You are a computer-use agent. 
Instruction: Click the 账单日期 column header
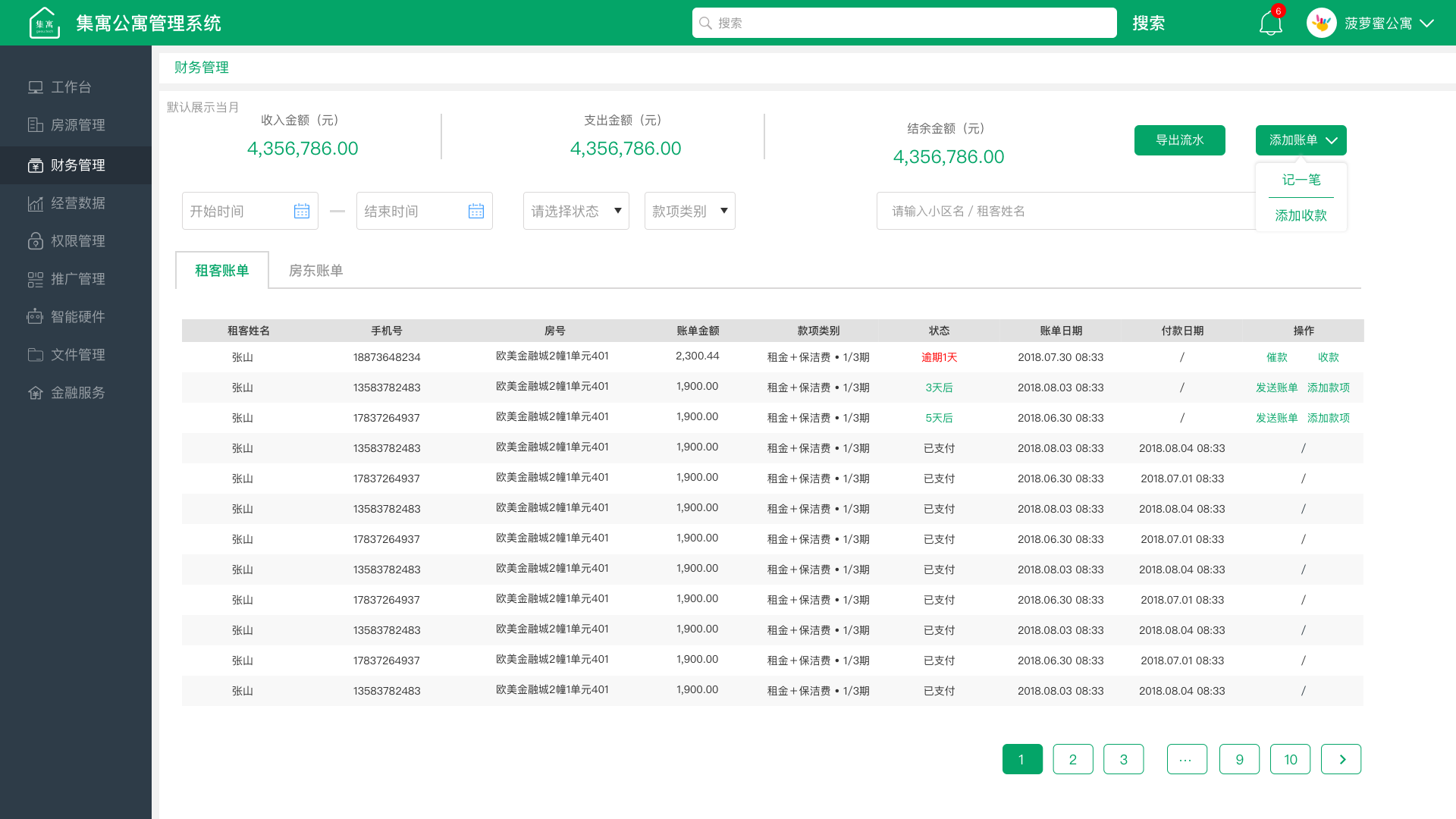[x=1061, y=331]
